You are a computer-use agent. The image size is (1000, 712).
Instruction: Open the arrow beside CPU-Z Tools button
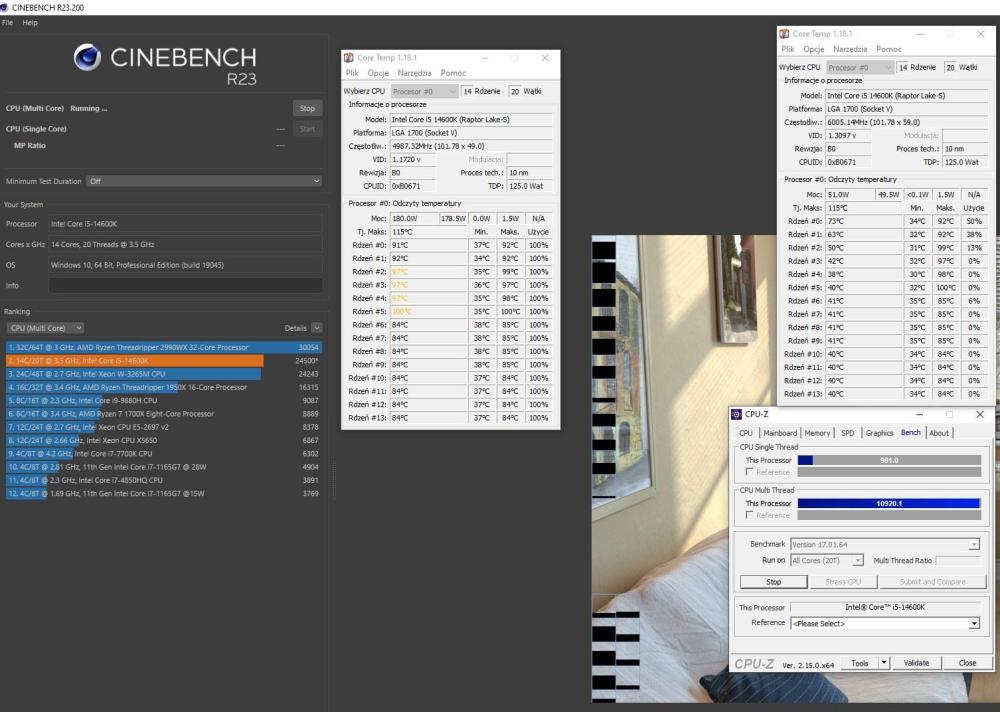(x=884, y=663)
